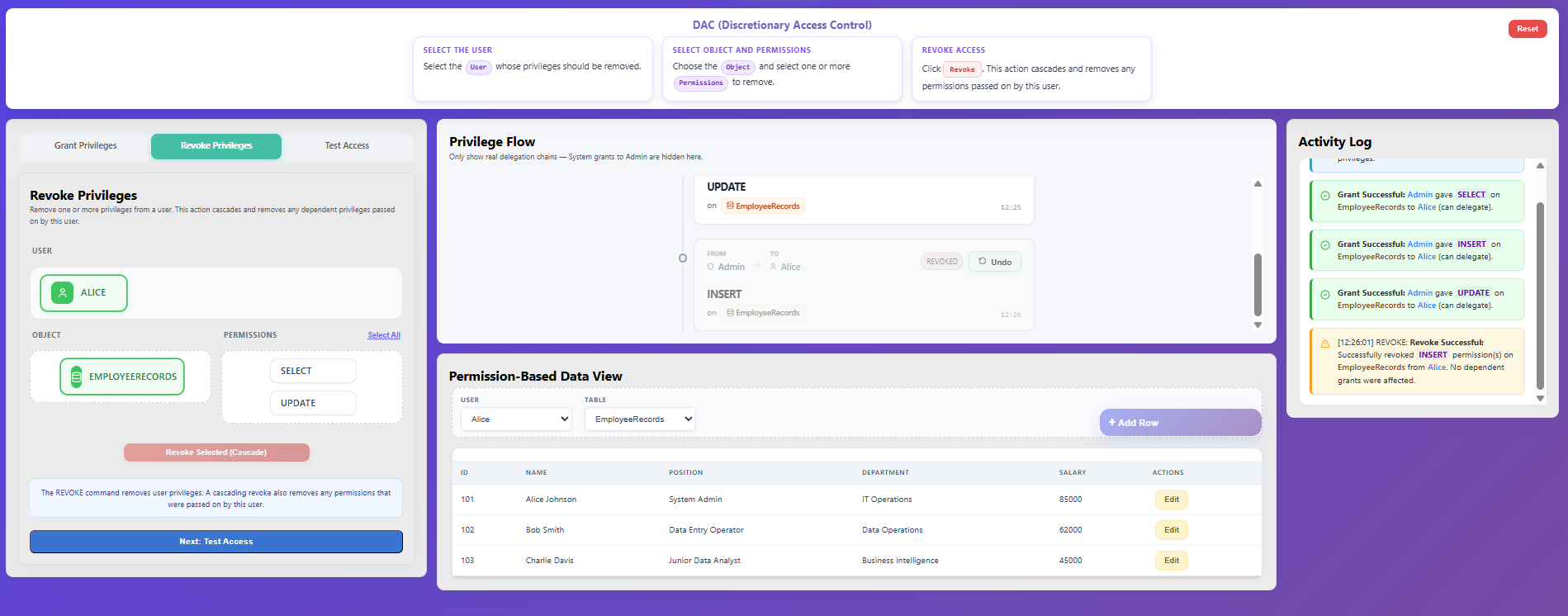Click the "Alice Johnson" name cell
Image resolution: width=1568 pixels, height=616 pixels.
pyautogui.click(x=551, y=500)
